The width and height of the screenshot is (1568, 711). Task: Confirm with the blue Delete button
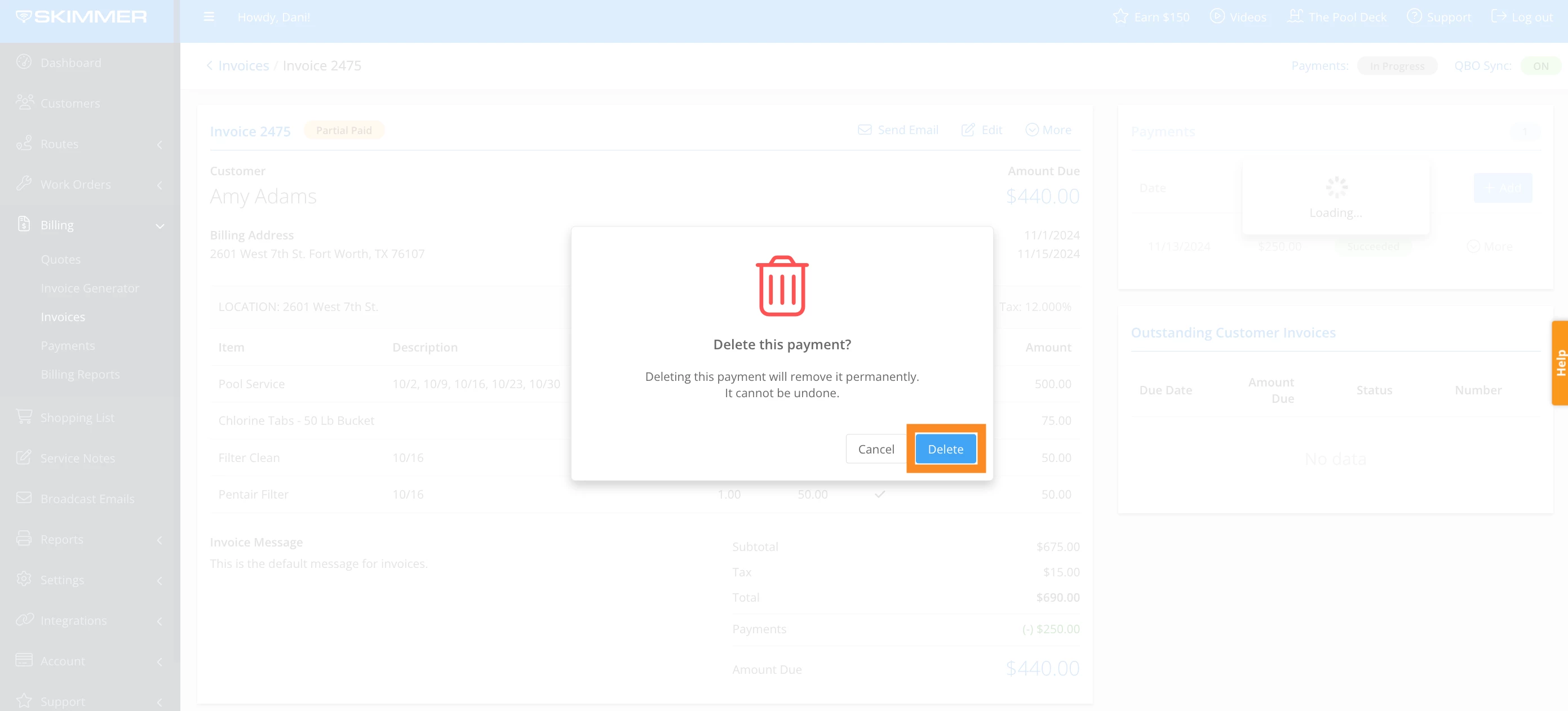tap(945, 449)
